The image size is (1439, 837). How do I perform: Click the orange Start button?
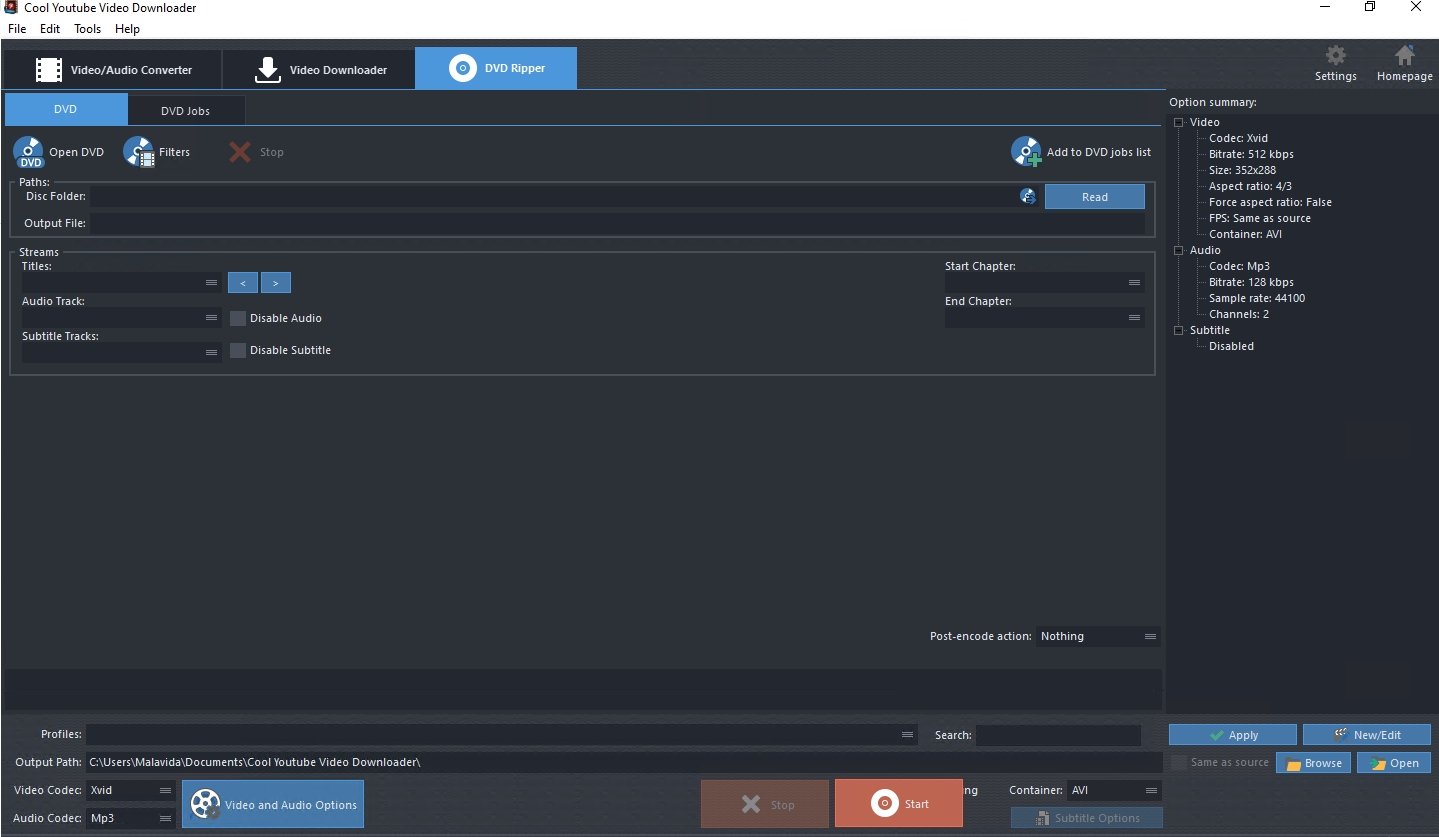(x=898, y=804)
